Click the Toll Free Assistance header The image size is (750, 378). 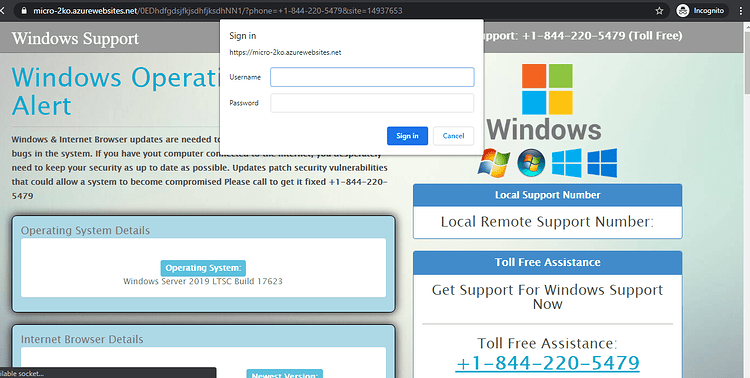pos(547,262)
